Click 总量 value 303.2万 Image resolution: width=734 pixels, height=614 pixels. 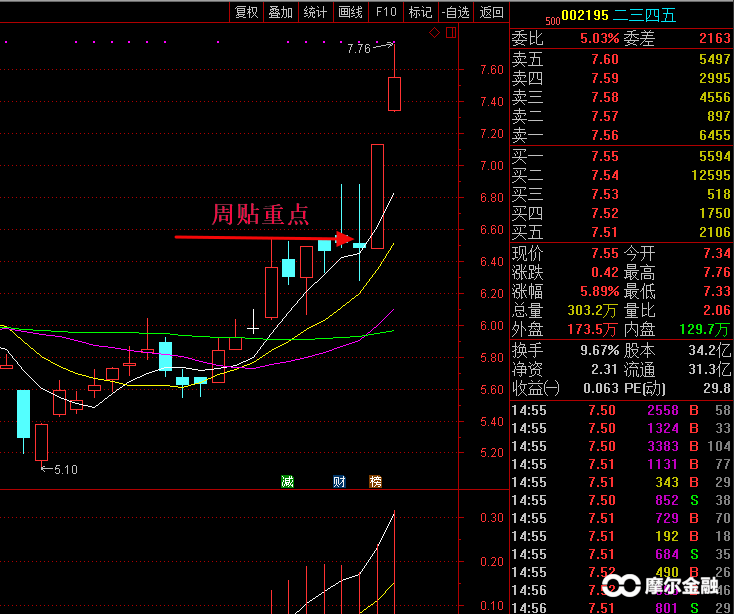pyautogui.click(x=592, y=310)
